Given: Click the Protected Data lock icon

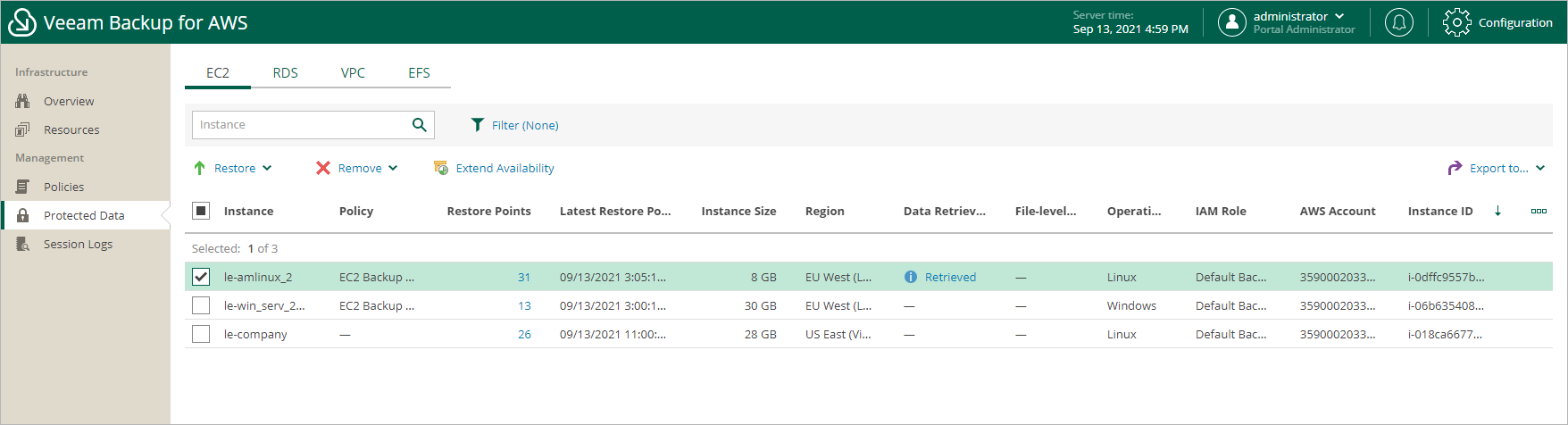Looking at the screenshot, I should click(23, 215).
